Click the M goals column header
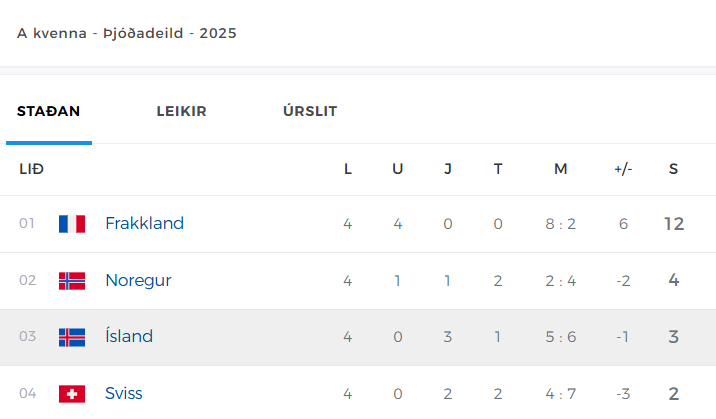The image size is (716, 419). click(561, 169)
